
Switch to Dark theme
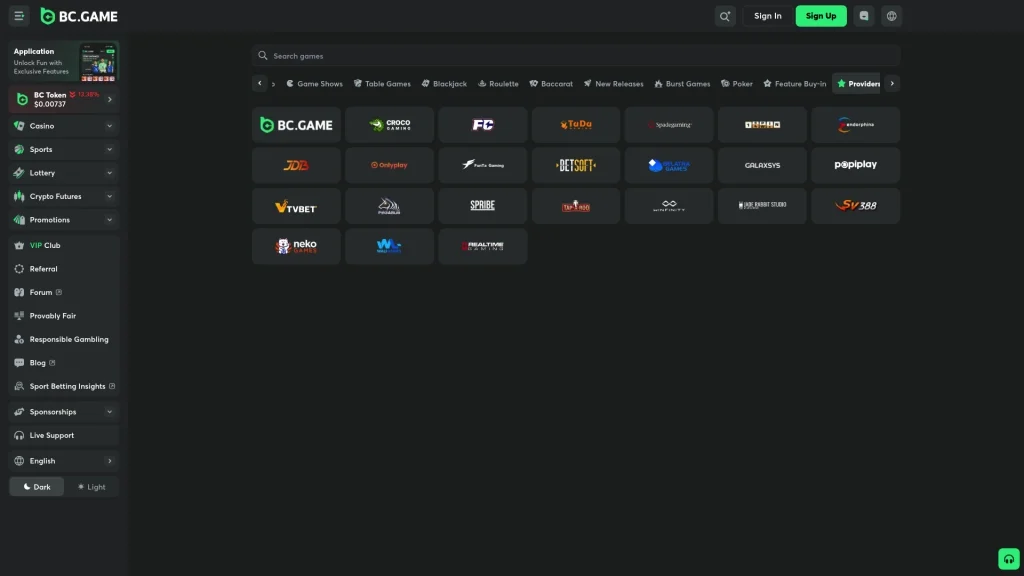37,487
